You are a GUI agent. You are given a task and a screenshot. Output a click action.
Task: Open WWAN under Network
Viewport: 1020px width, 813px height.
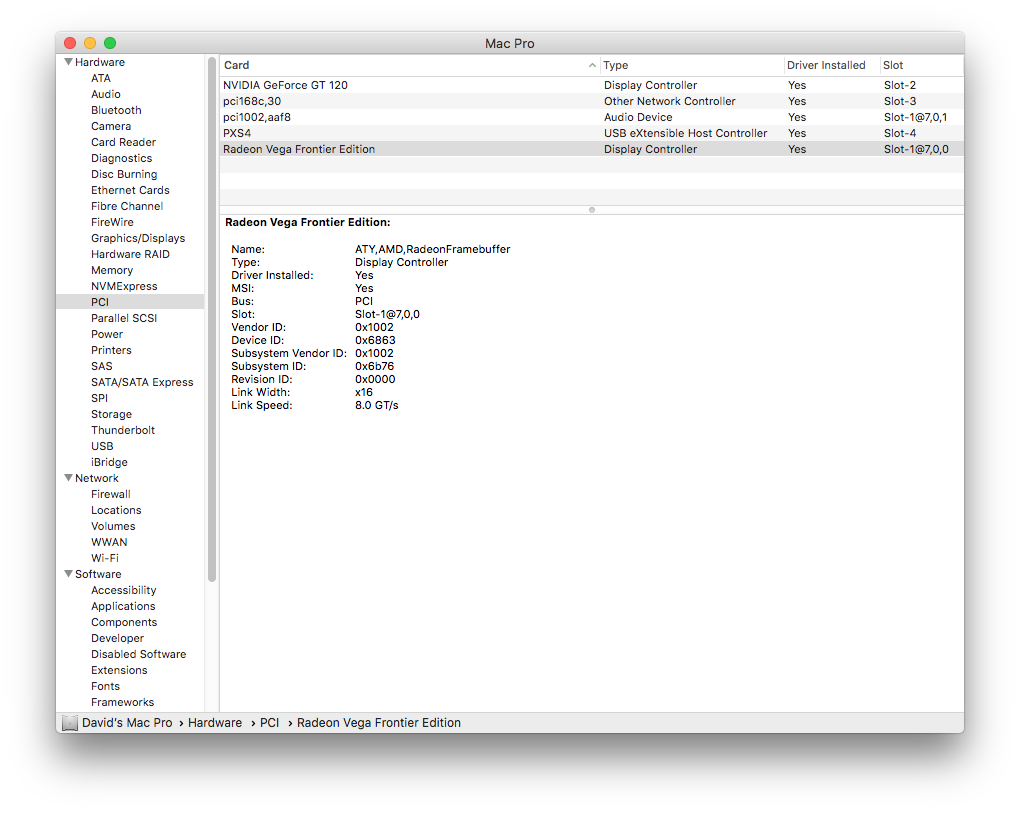pos(109,542)
